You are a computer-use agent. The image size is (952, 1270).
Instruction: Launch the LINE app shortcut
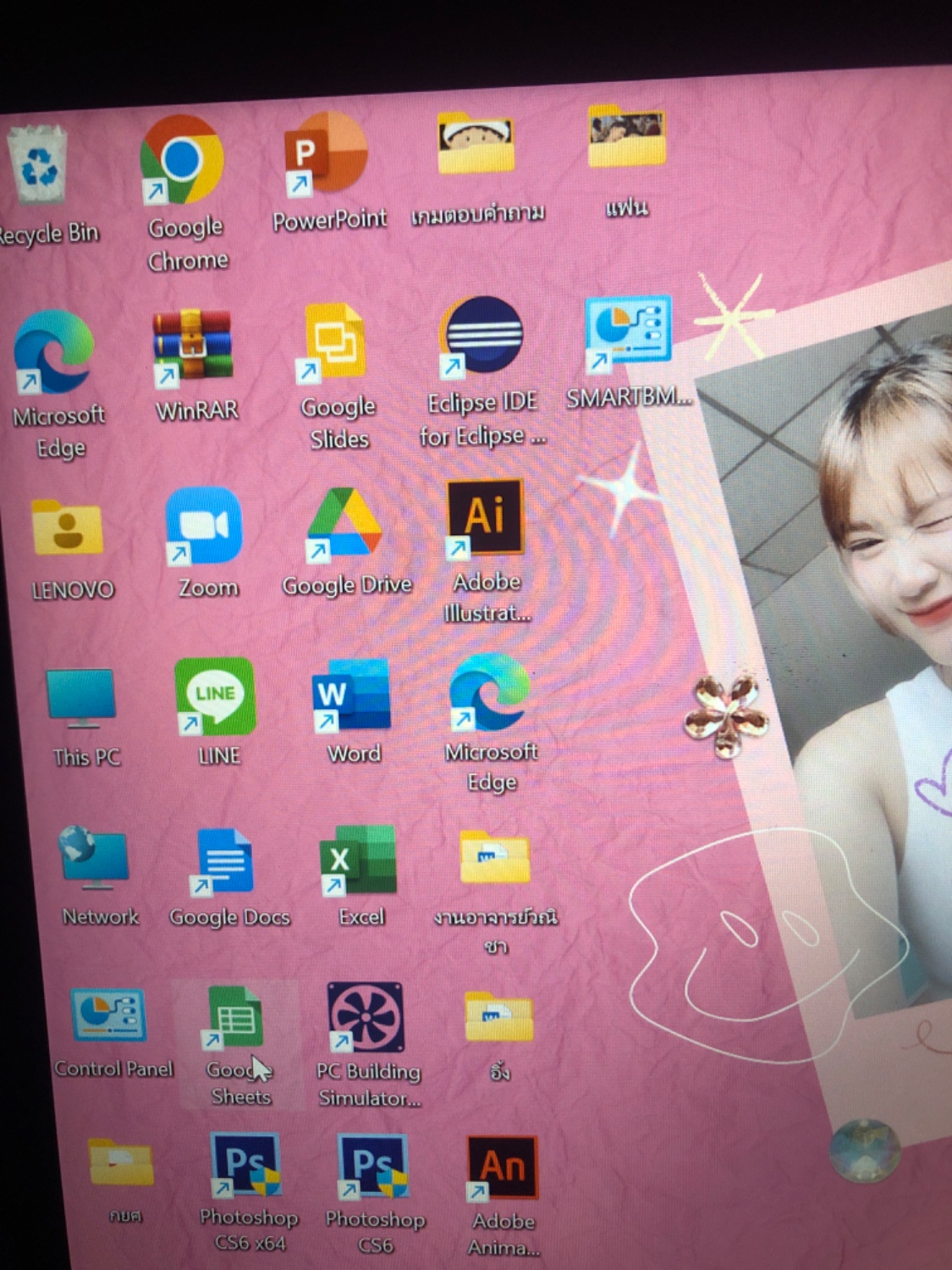tap(215, 696)
